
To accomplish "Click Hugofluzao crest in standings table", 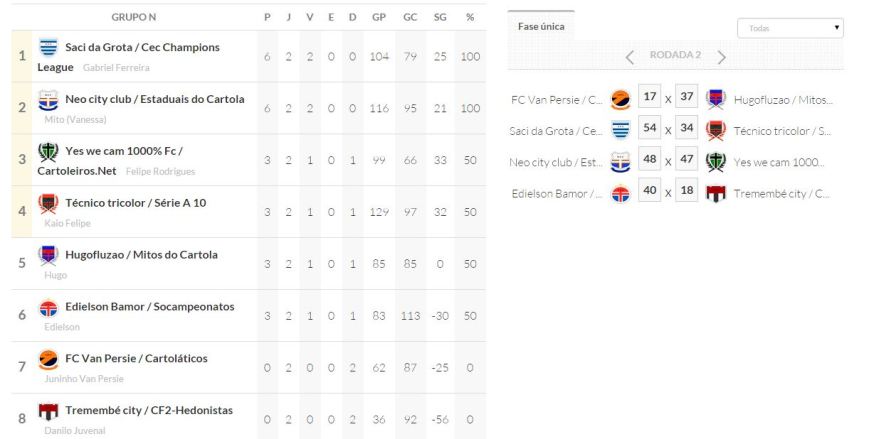I will 48,255.
